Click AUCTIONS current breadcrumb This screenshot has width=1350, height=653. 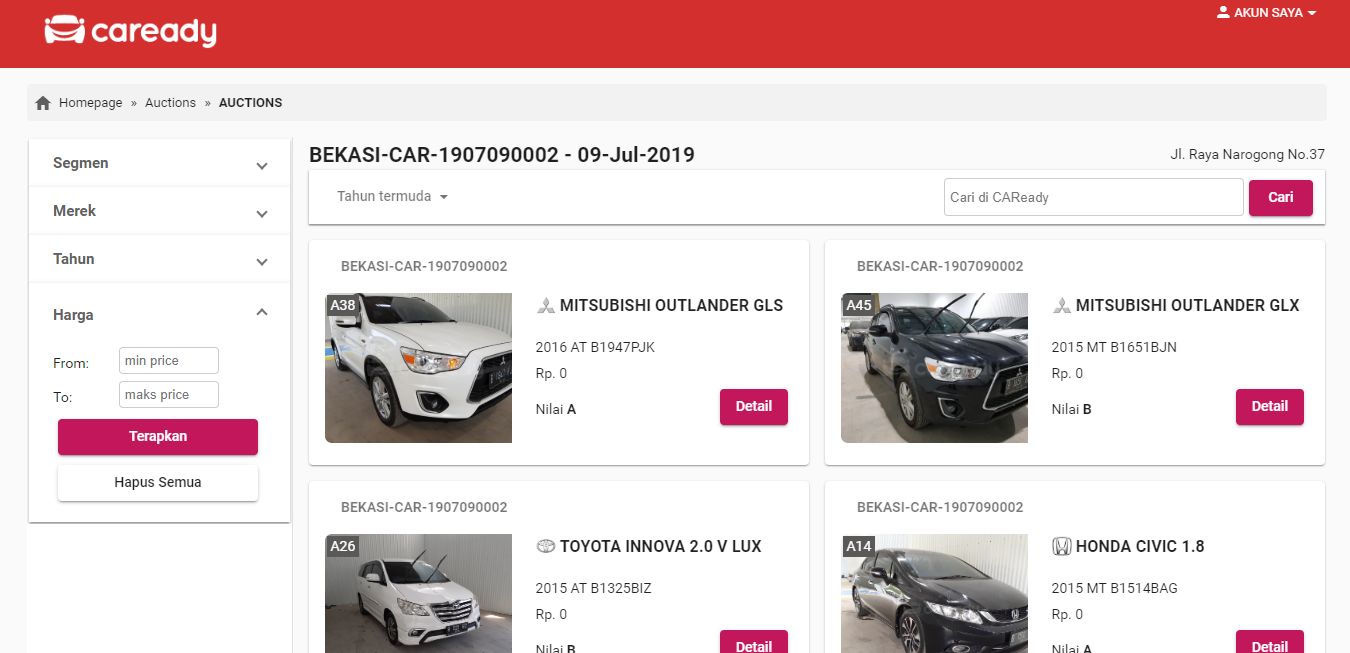tap(250, 103)
